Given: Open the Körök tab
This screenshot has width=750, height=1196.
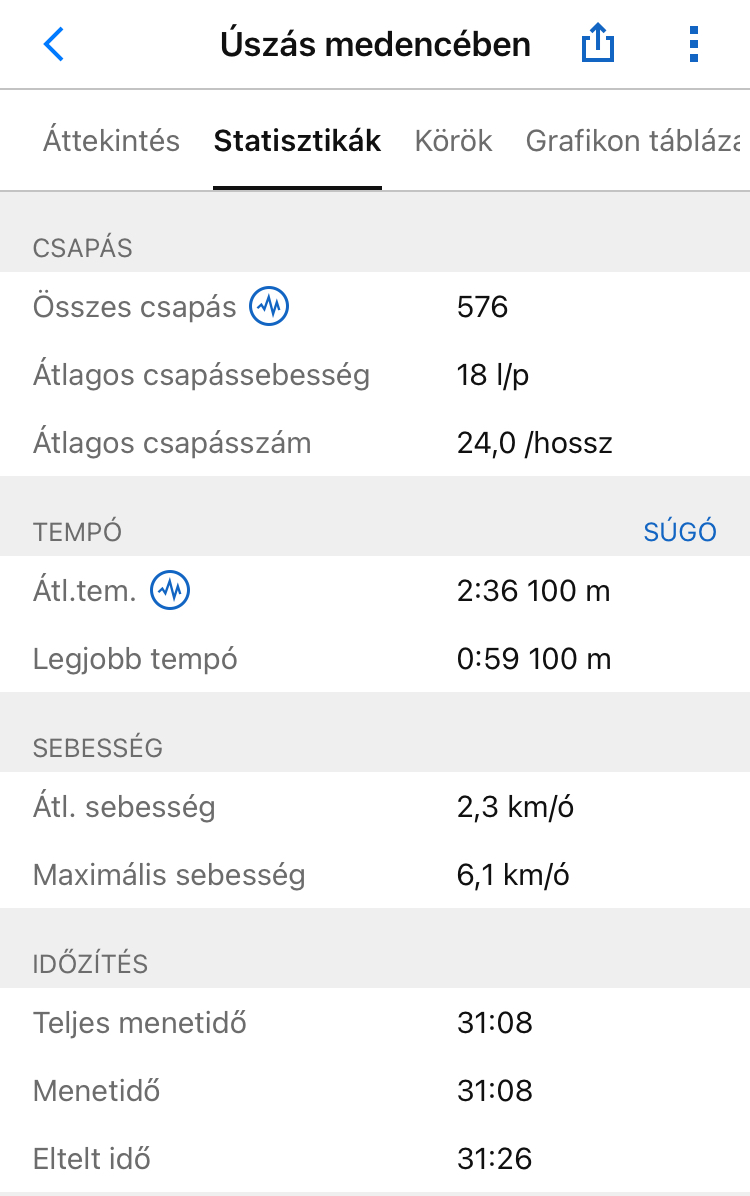Looking at the screenshot, I should (453, 141).
